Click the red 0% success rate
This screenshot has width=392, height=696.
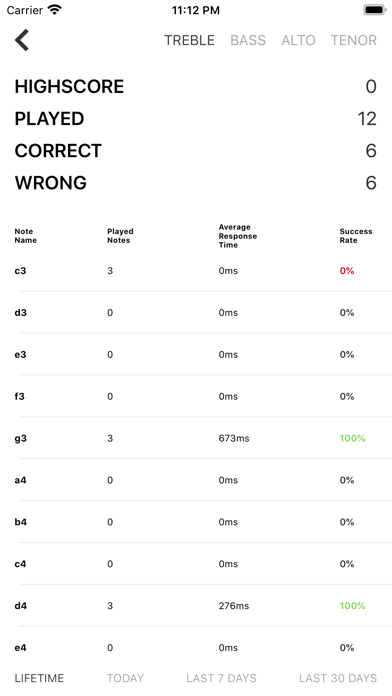pyautogui.click(x=347, y=271)
